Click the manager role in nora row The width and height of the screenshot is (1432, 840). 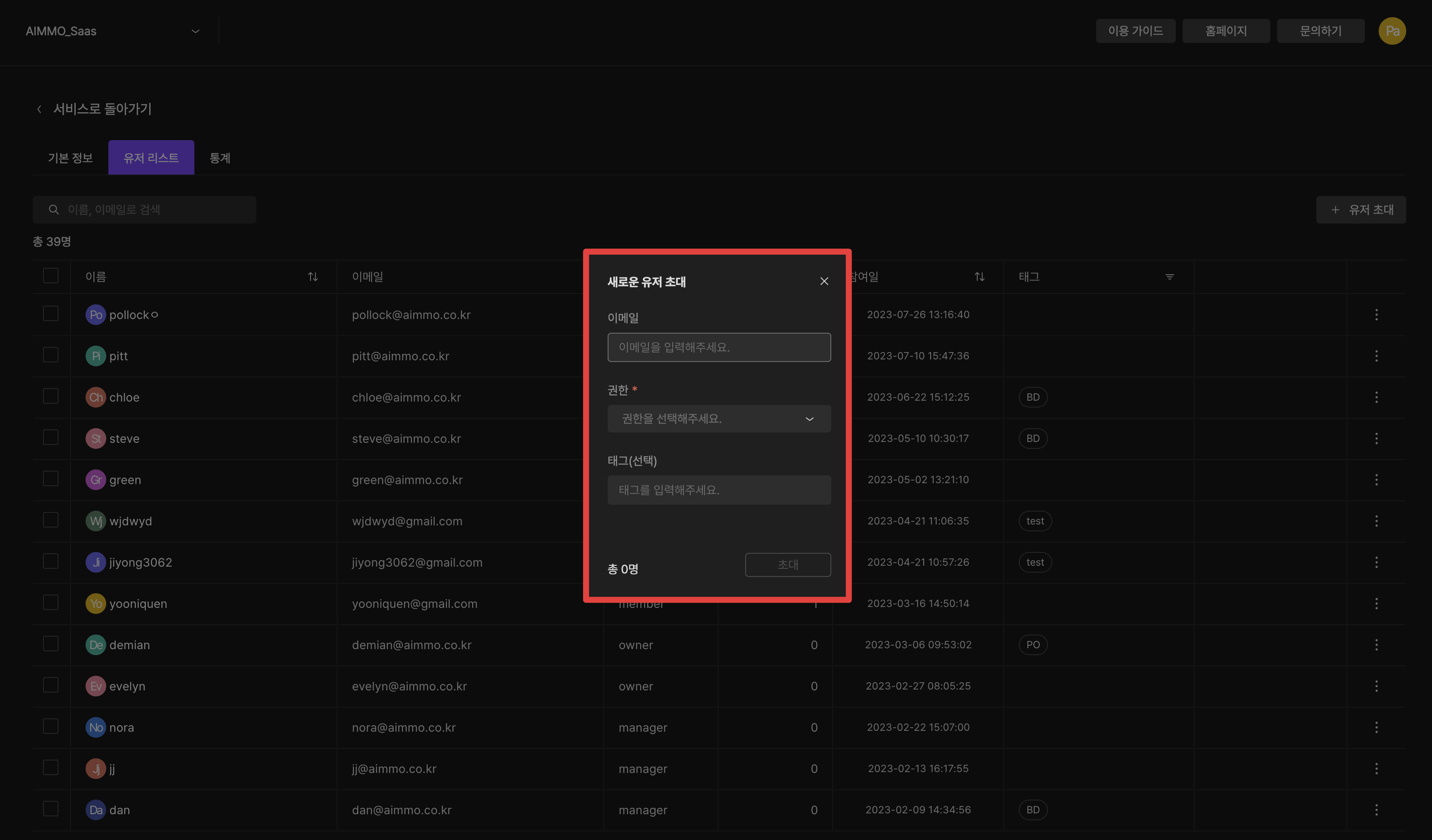point(643,727)
